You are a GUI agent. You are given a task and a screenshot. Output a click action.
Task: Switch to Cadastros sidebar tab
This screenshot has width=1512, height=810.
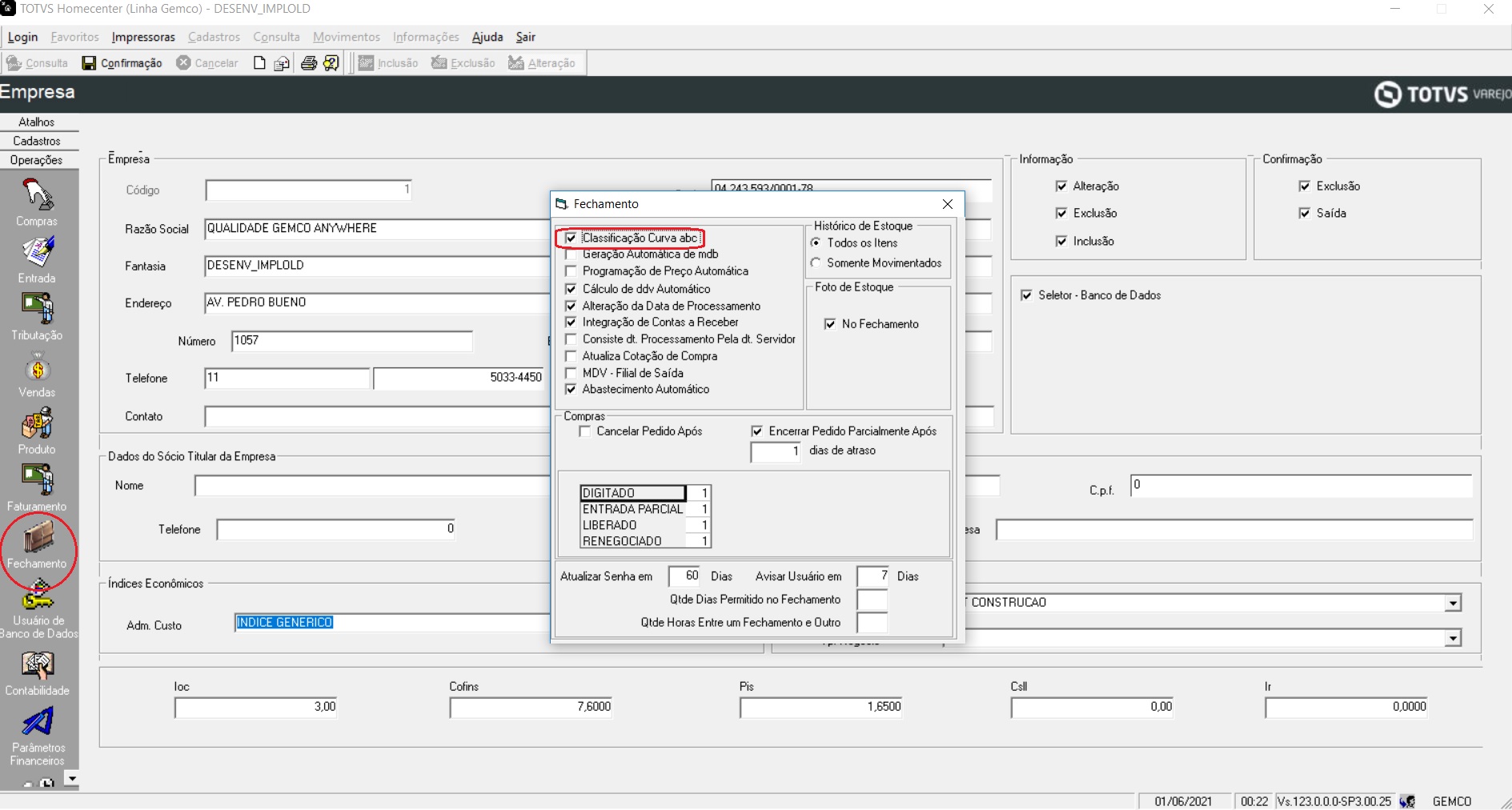click(37, 141)
